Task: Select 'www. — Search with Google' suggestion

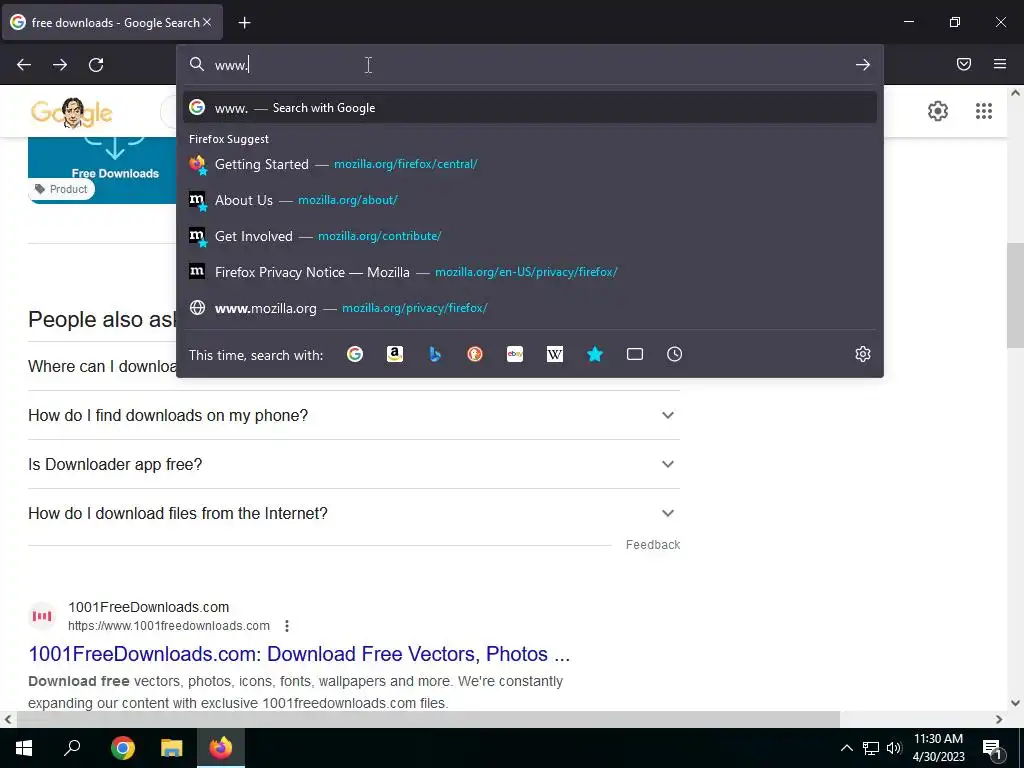Action: pos(530,108)
